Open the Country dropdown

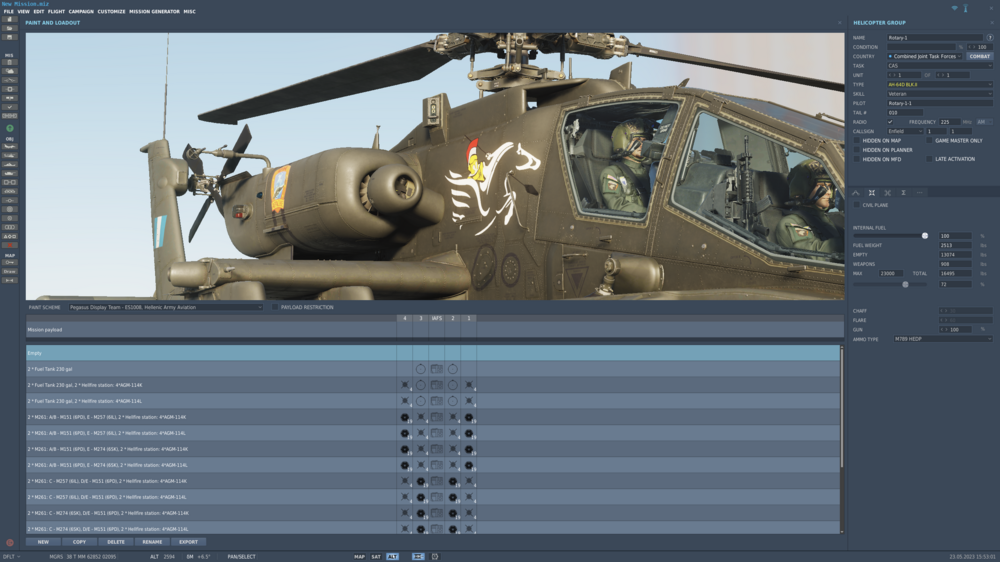[924, 56]
